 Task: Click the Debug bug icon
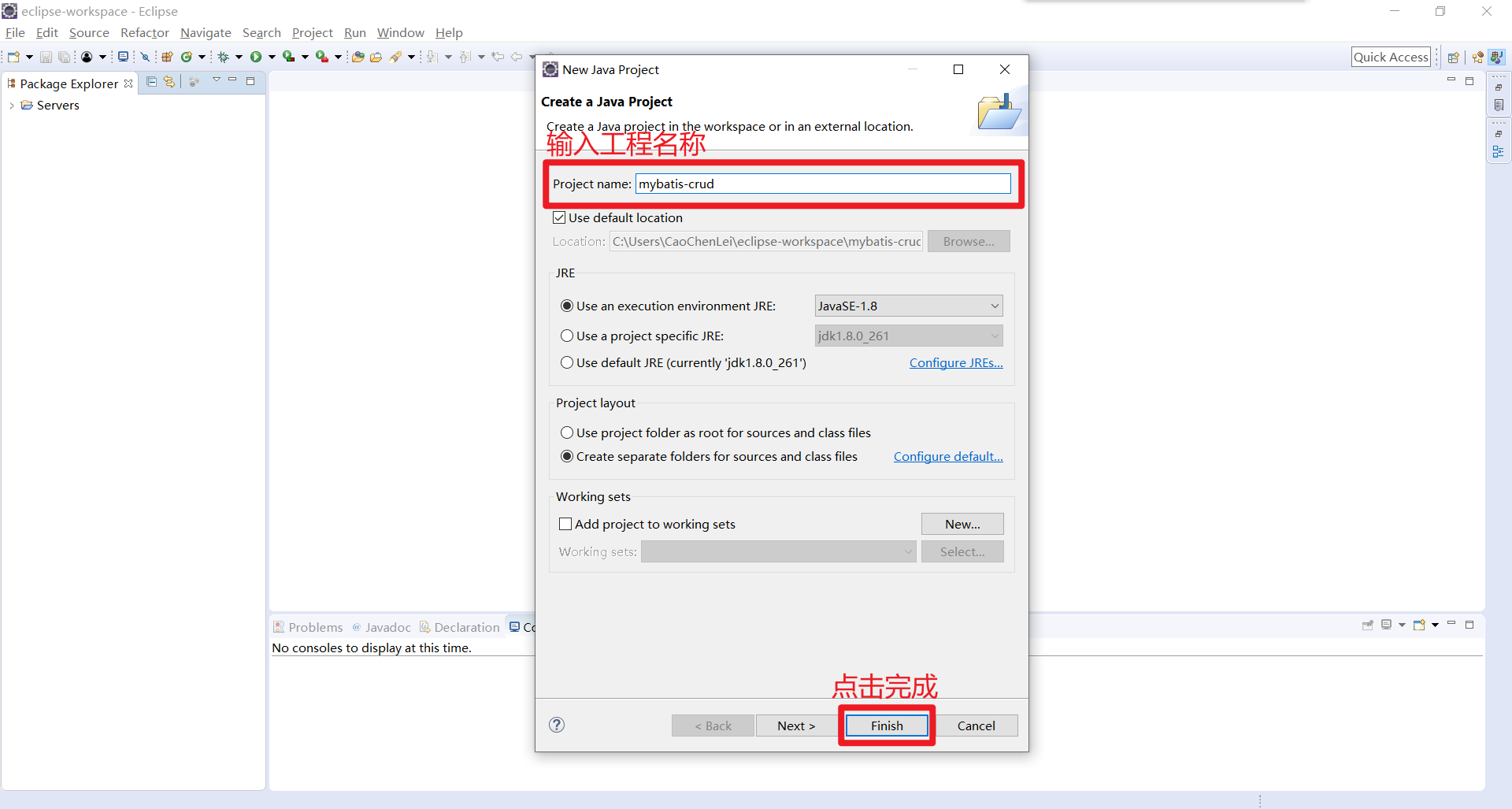(224, 57)
